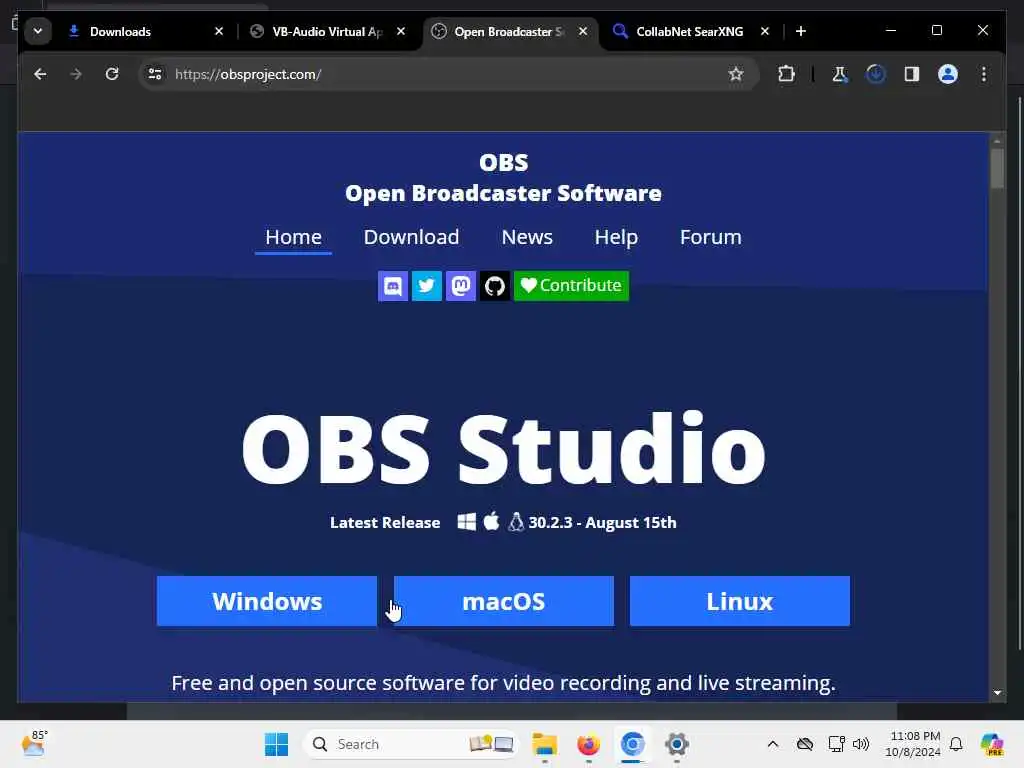Open the system tray volume icon
The width and height of the screenshot is (1024, 768).
tap(861, 744)
